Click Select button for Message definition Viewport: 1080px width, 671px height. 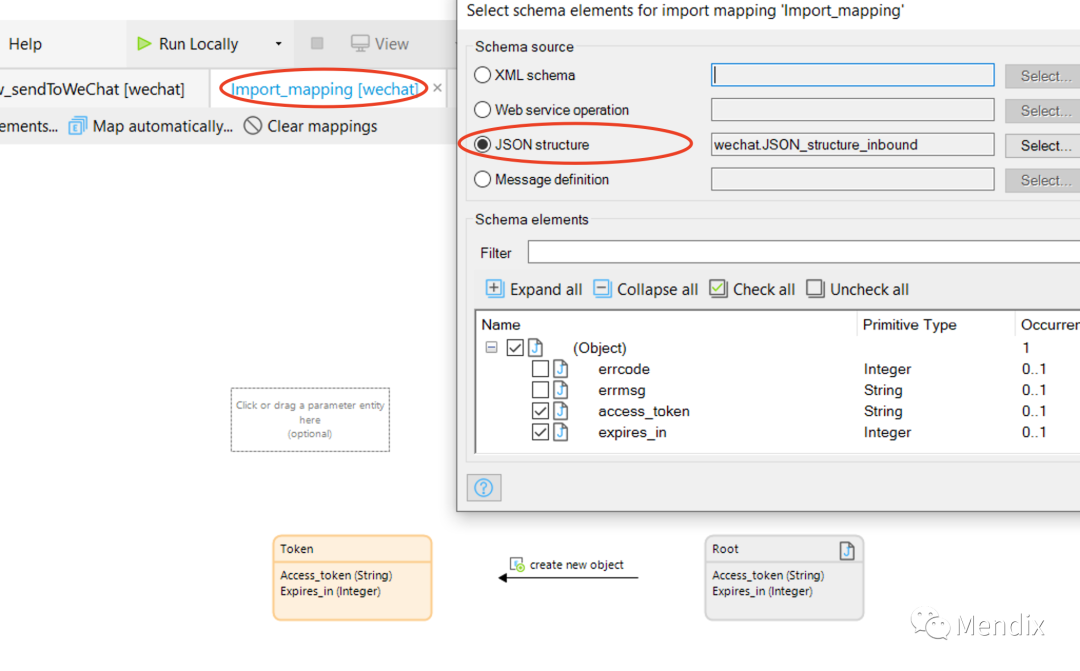click(1043, 180)
